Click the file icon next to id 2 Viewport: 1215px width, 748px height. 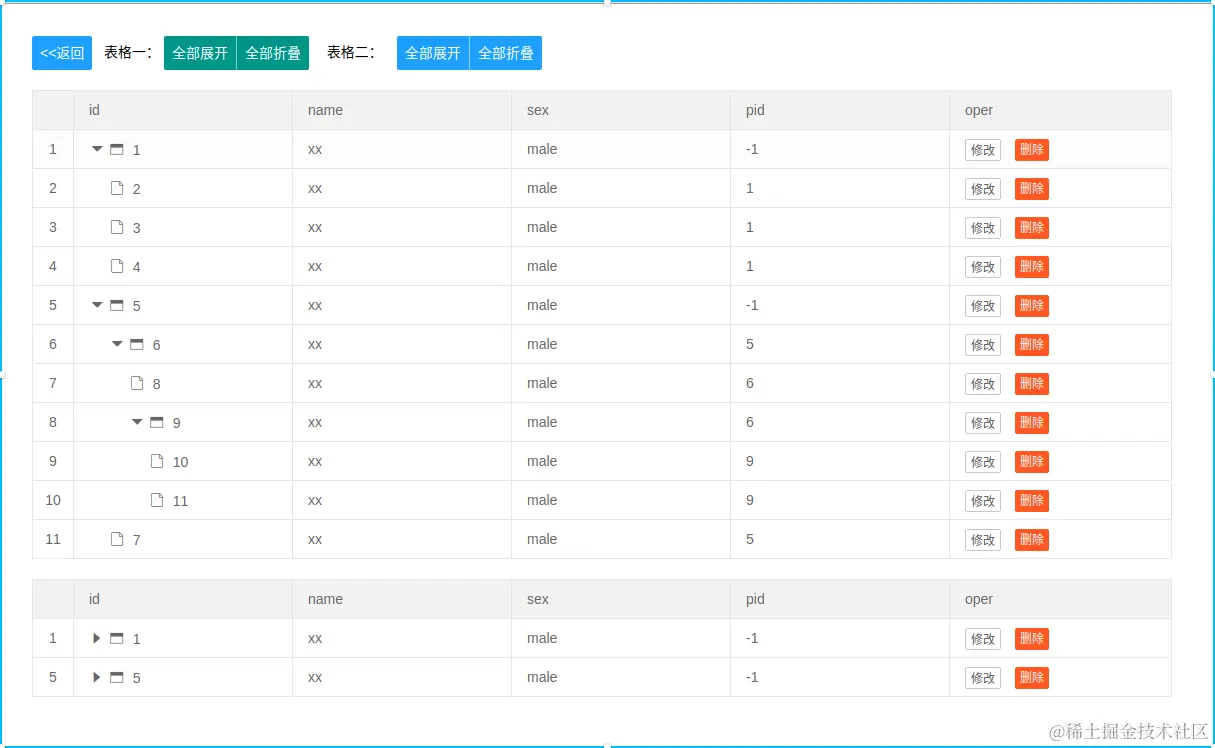117,188
